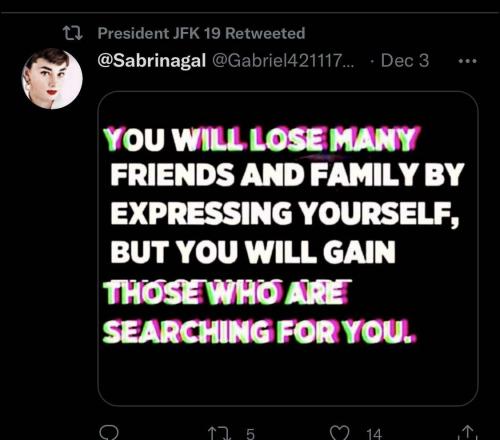
Task: Open the @Sabrinagal profile avatar
Action: pos(52,79)
